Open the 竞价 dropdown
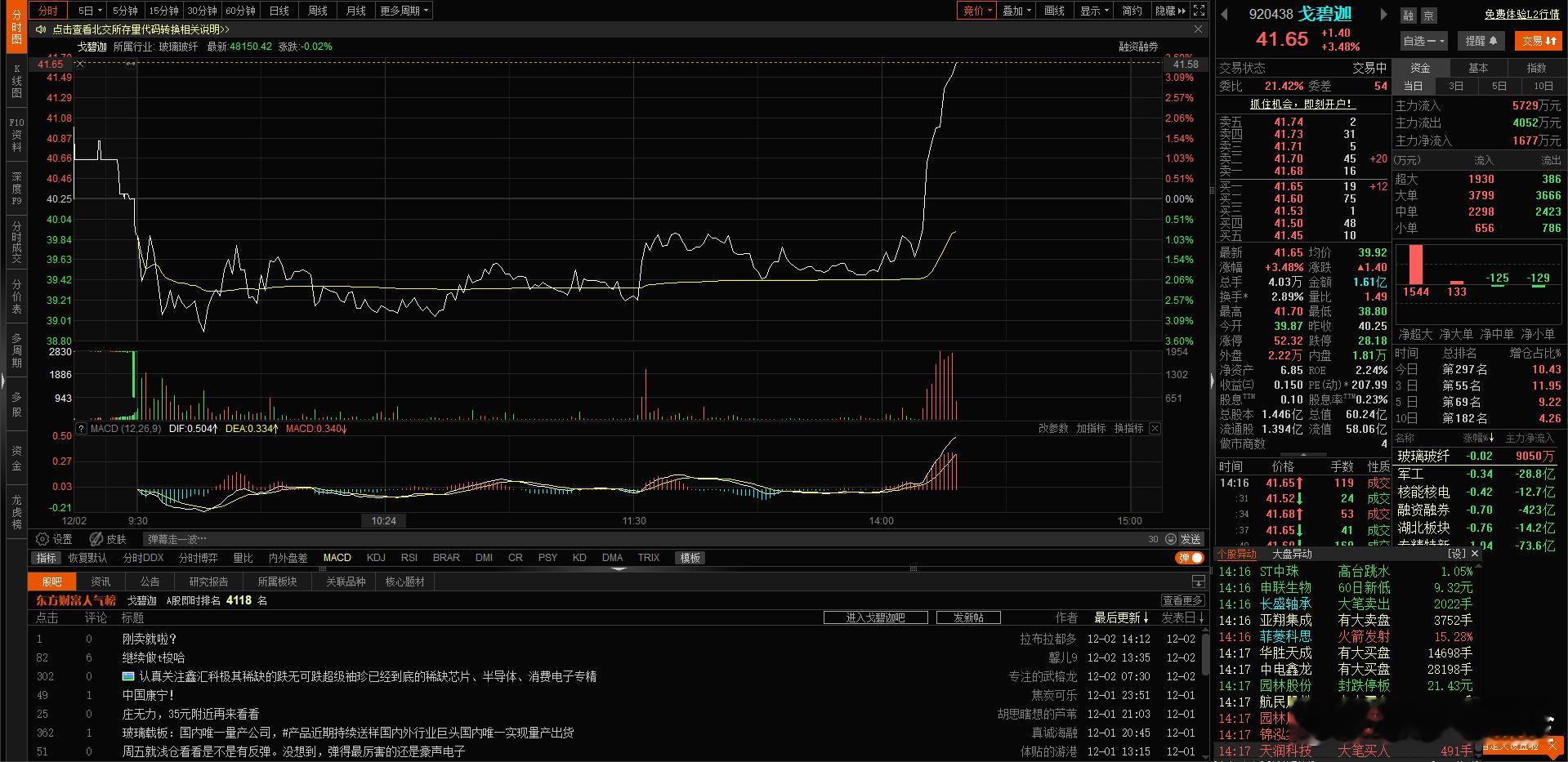The width and height of the screenshot is (1568, 762). point(976,11)
